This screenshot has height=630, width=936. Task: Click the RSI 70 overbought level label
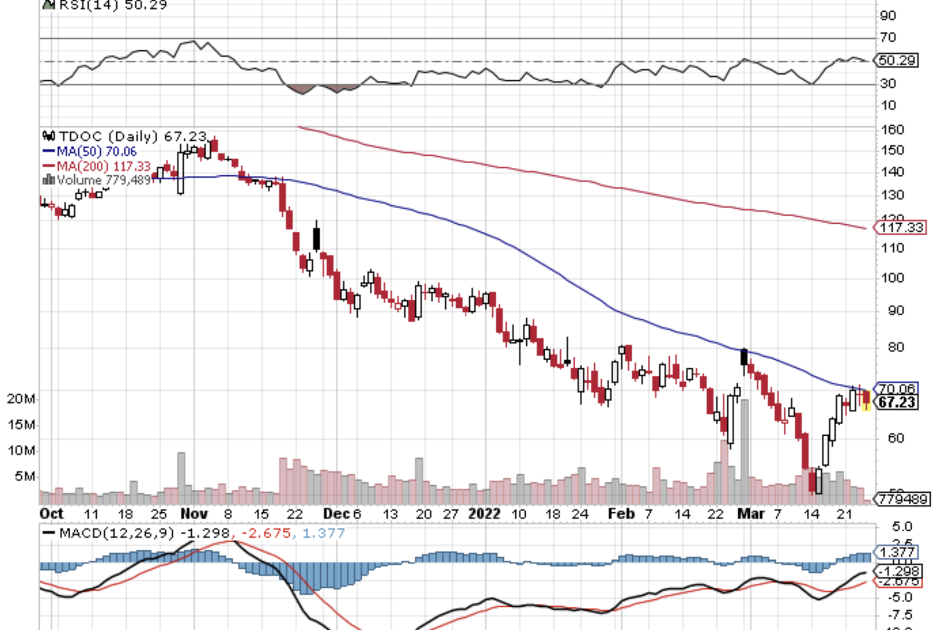887,38
